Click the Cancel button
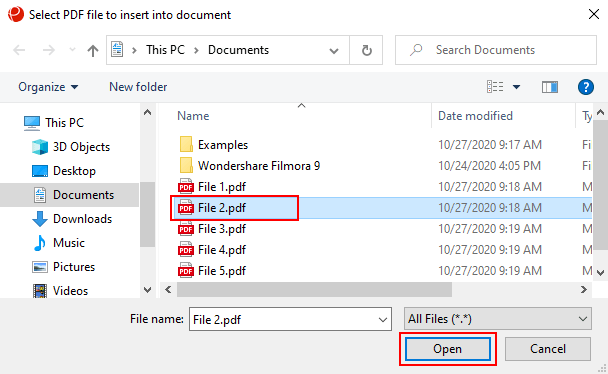 pos(548,348)
